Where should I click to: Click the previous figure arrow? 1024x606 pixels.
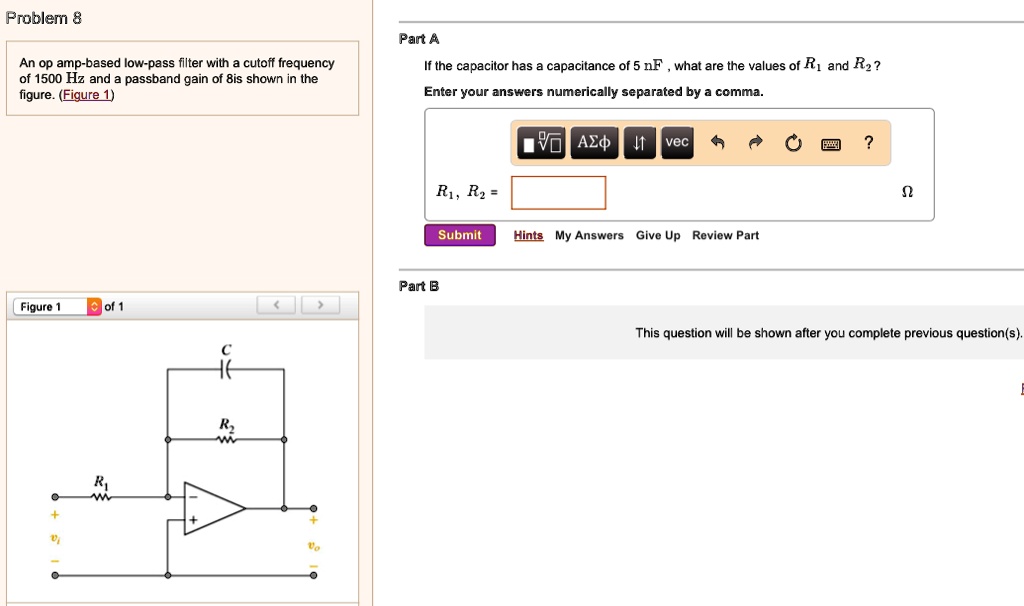[x=276, y=304]
